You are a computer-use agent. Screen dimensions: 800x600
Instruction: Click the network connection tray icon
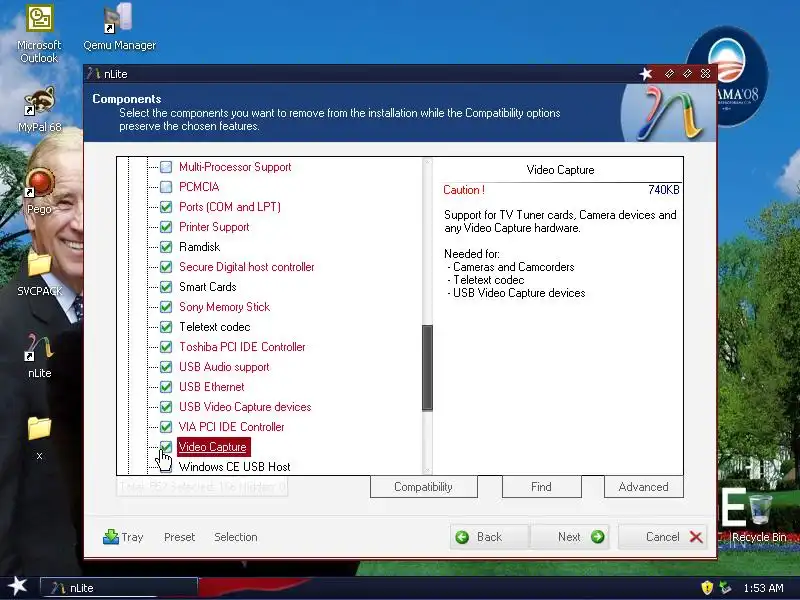724,588
